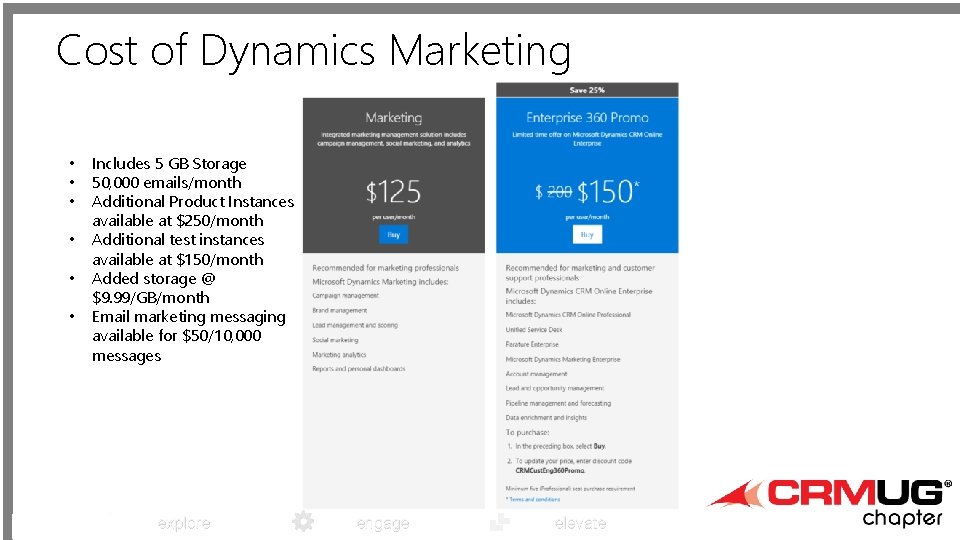Viewport: 960px width, 540px height.
Task: Click the elevate footer text
Action: pyautogui.click(x=580, y=523)
